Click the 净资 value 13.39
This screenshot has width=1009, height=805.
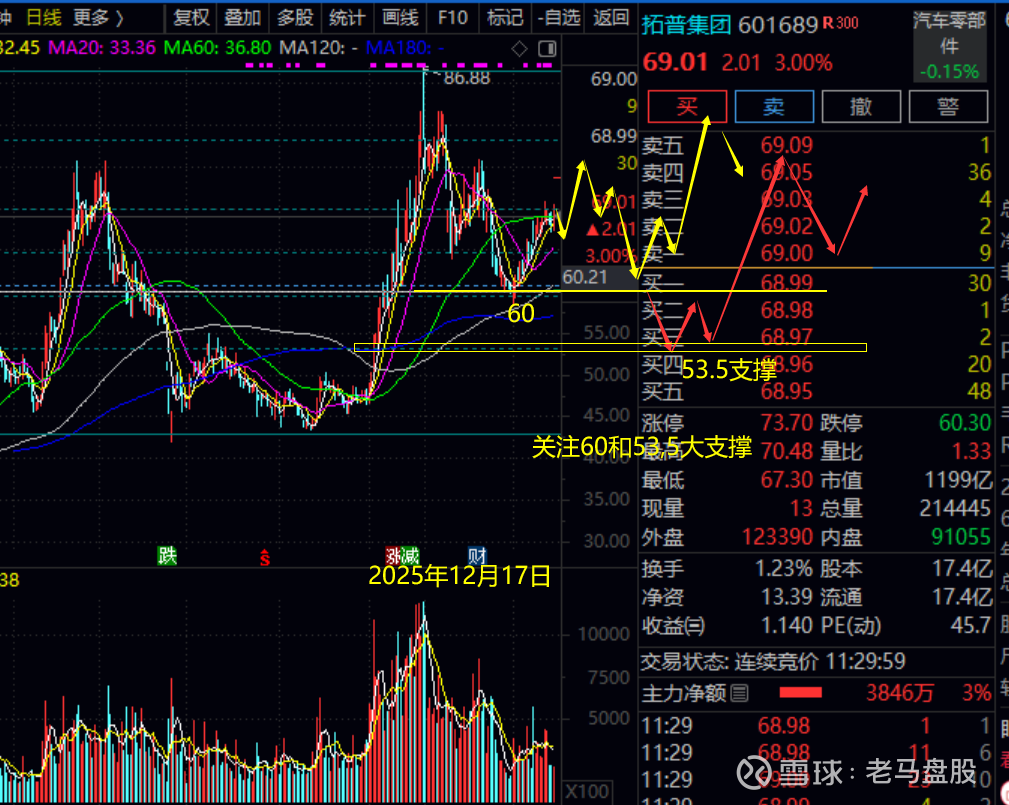point(786,597)
